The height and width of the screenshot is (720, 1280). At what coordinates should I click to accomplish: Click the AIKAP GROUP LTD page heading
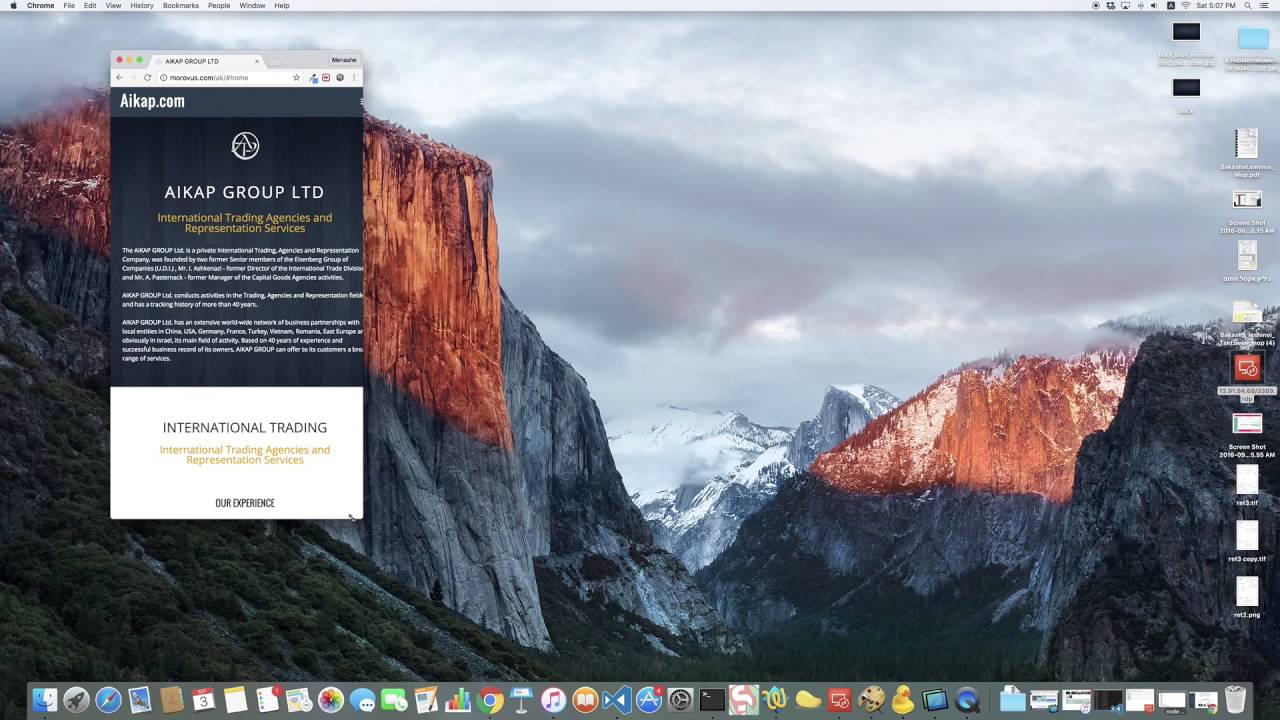pos(245,192)
